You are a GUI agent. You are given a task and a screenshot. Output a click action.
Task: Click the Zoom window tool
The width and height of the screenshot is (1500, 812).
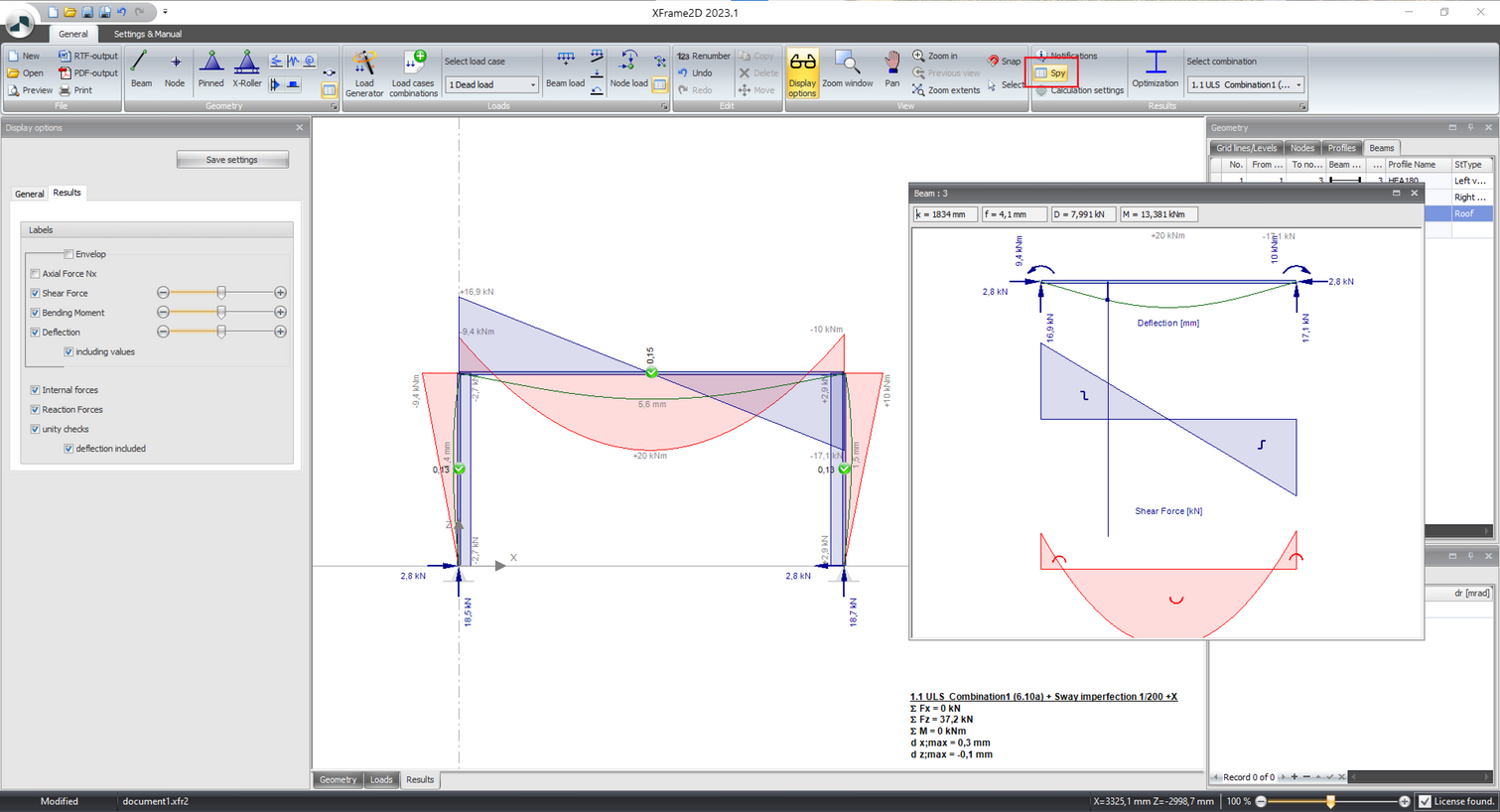(847, 69)
